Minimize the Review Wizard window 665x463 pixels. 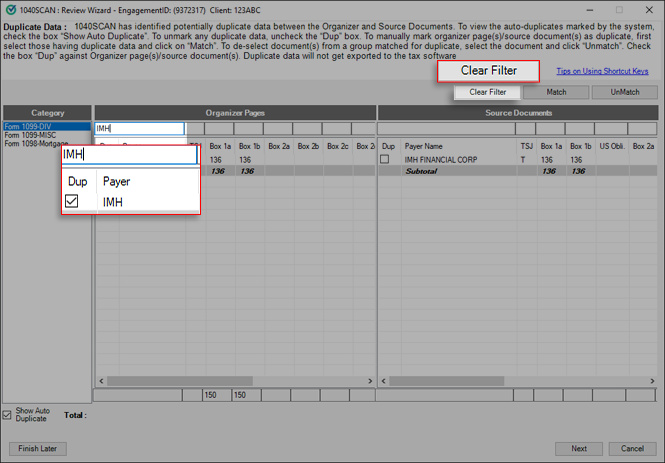[x=590, y=10]
